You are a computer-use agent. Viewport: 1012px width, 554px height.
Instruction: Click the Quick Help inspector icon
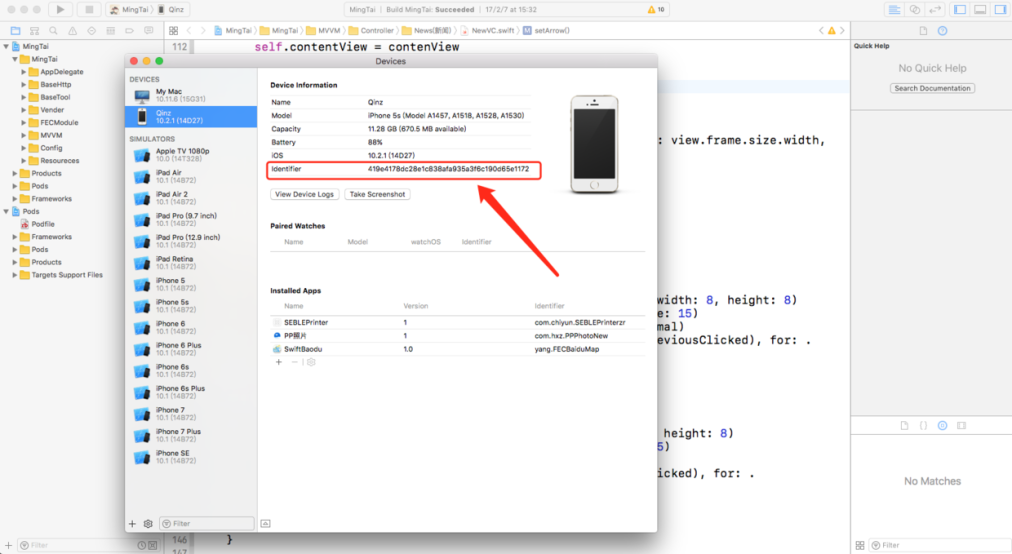click(x=942, y=30)
